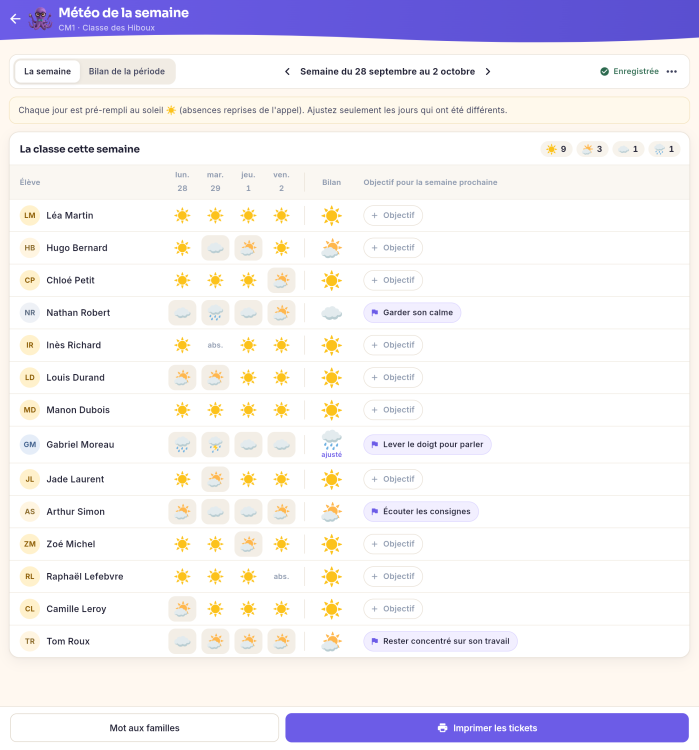Image resolution: width=699 pixels, height=750 pixels.
Task: Change Tom Roux's Monday cloud icon
Action: click(x=182, y=641)
